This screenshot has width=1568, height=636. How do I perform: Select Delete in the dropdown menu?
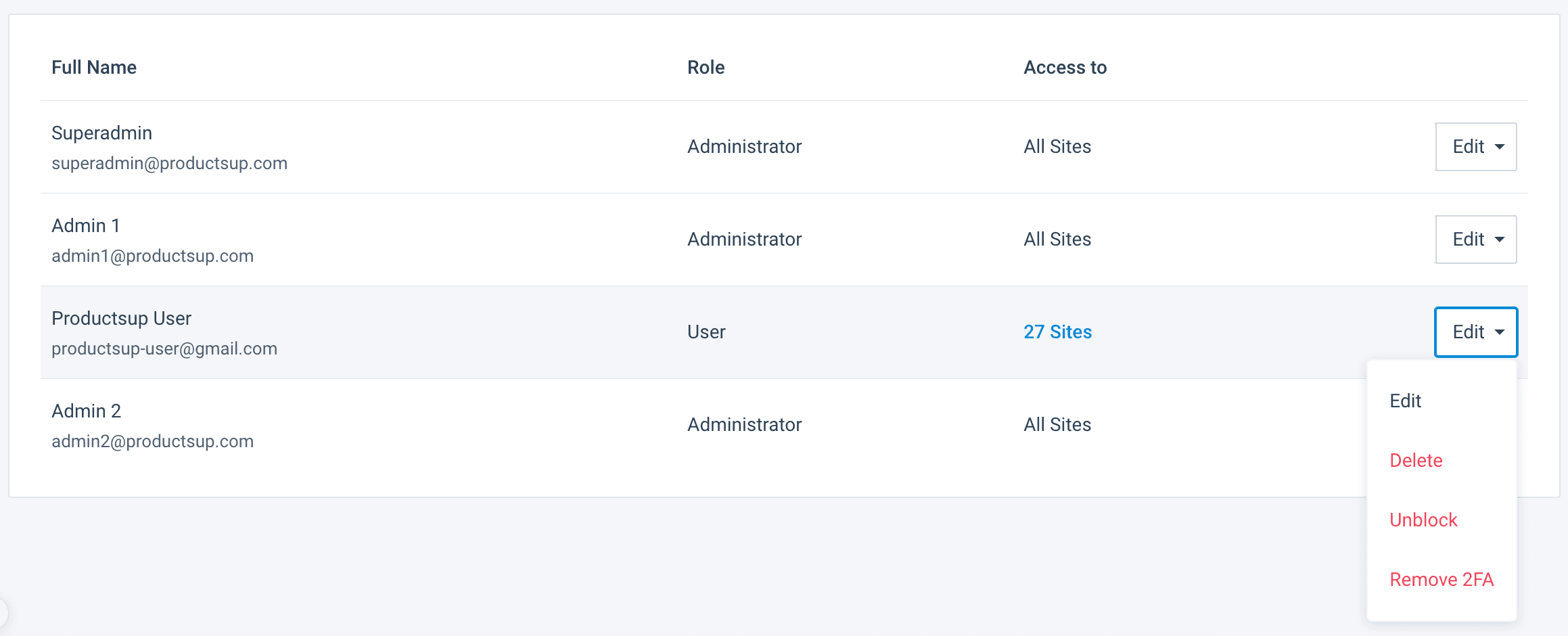[1416, 461]
